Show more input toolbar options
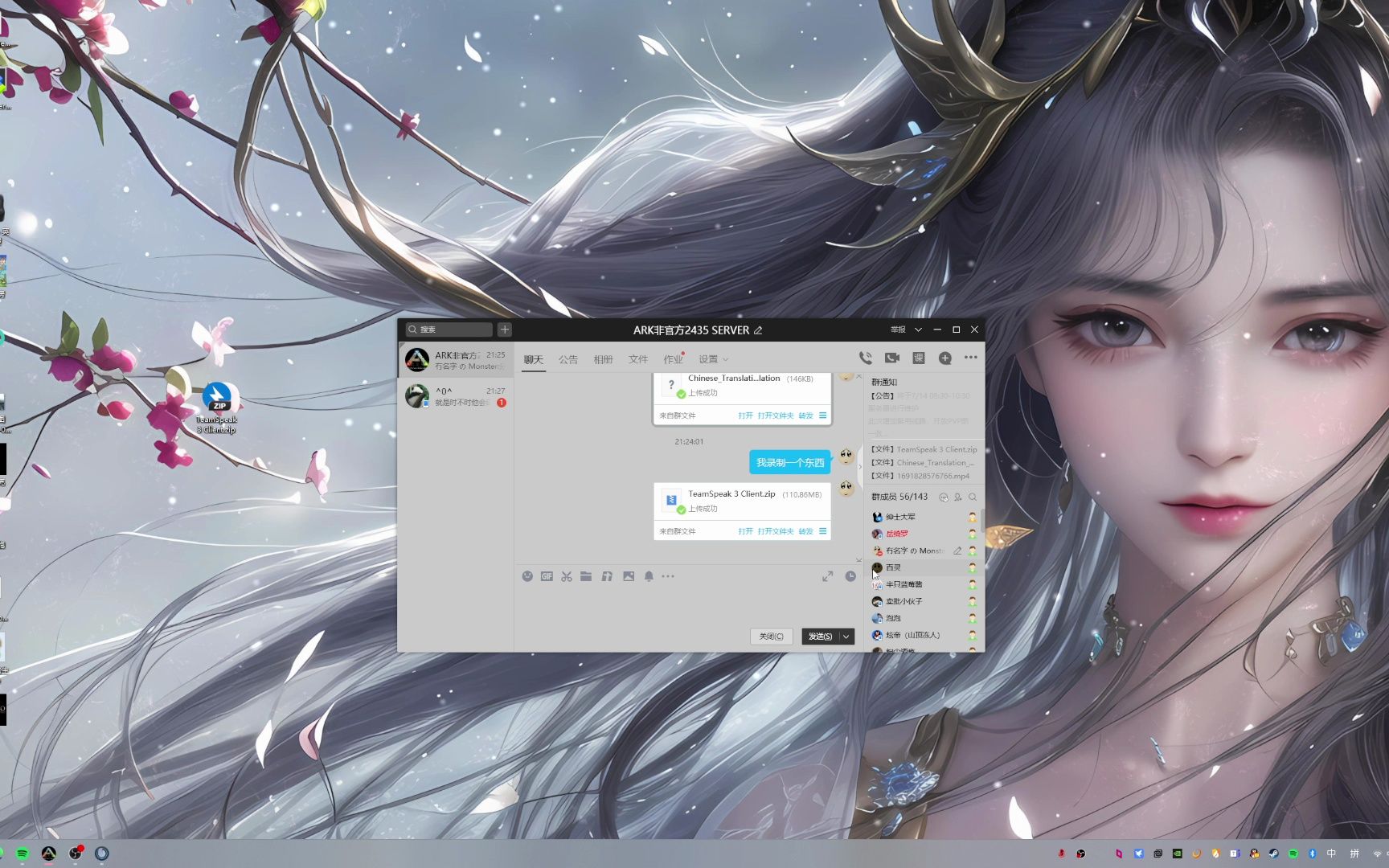The image size is (1389, 868). pos(668,576)
